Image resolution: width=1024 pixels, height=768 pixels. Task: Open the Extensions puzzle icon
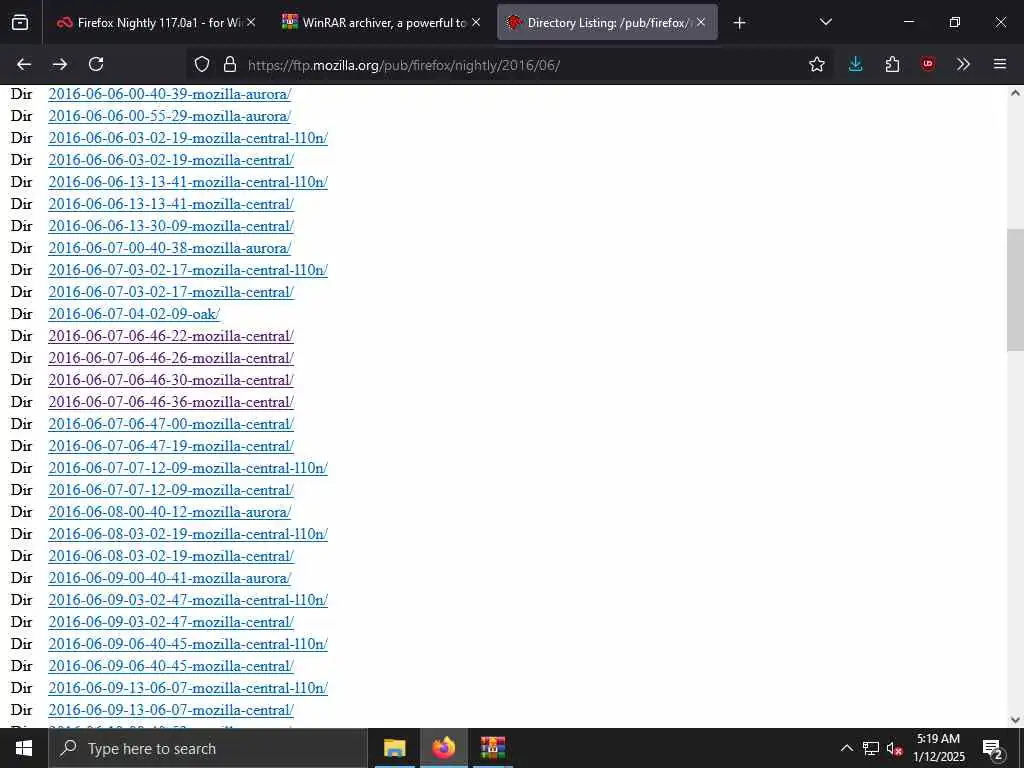[x=892, y=64]
